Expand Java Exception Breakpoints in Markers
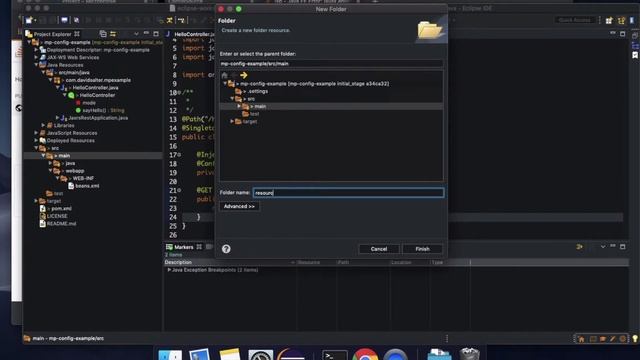640x360 pixels. (x=169, y=270)
